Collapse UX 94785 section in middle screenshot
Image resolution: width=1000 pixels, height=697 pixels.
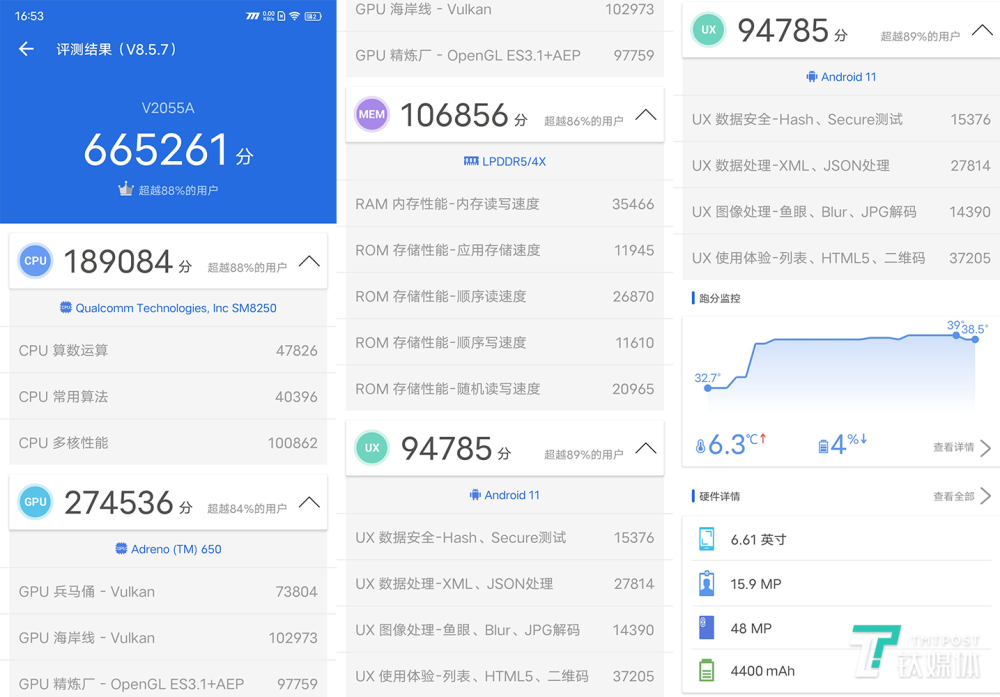pos(646,448)
